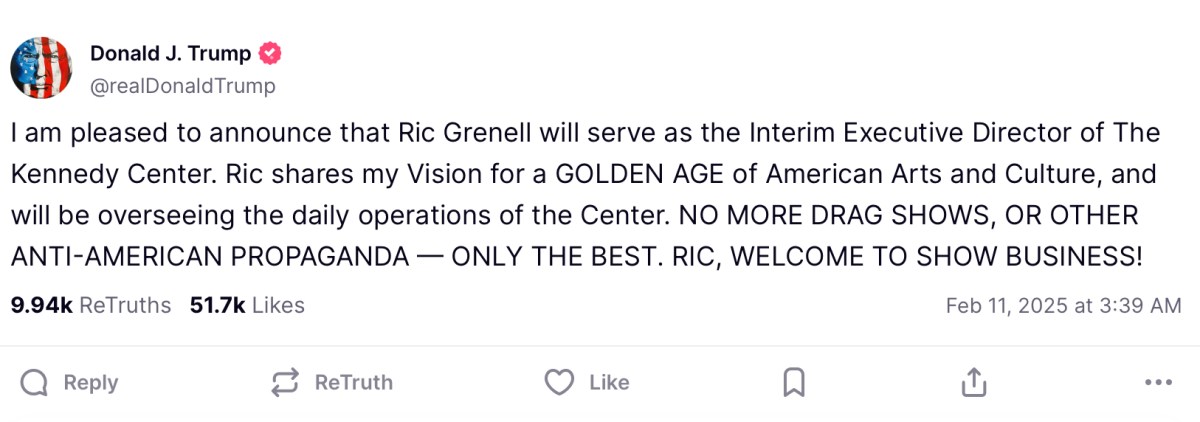Image resolution: width=1200 pixels, height=422 pixels.
Task: View the 51.7k Likes list
Action: coord(247,305)
